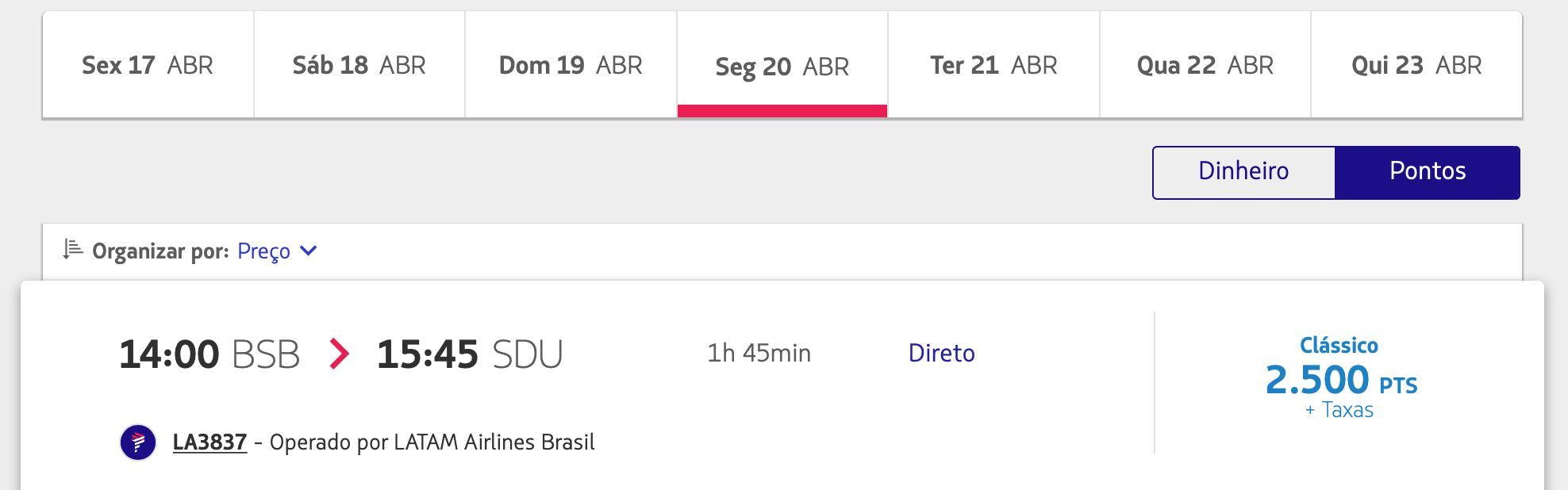
Task: Choose the Clássico 2.500 PTS fare
Action: 1340,377
